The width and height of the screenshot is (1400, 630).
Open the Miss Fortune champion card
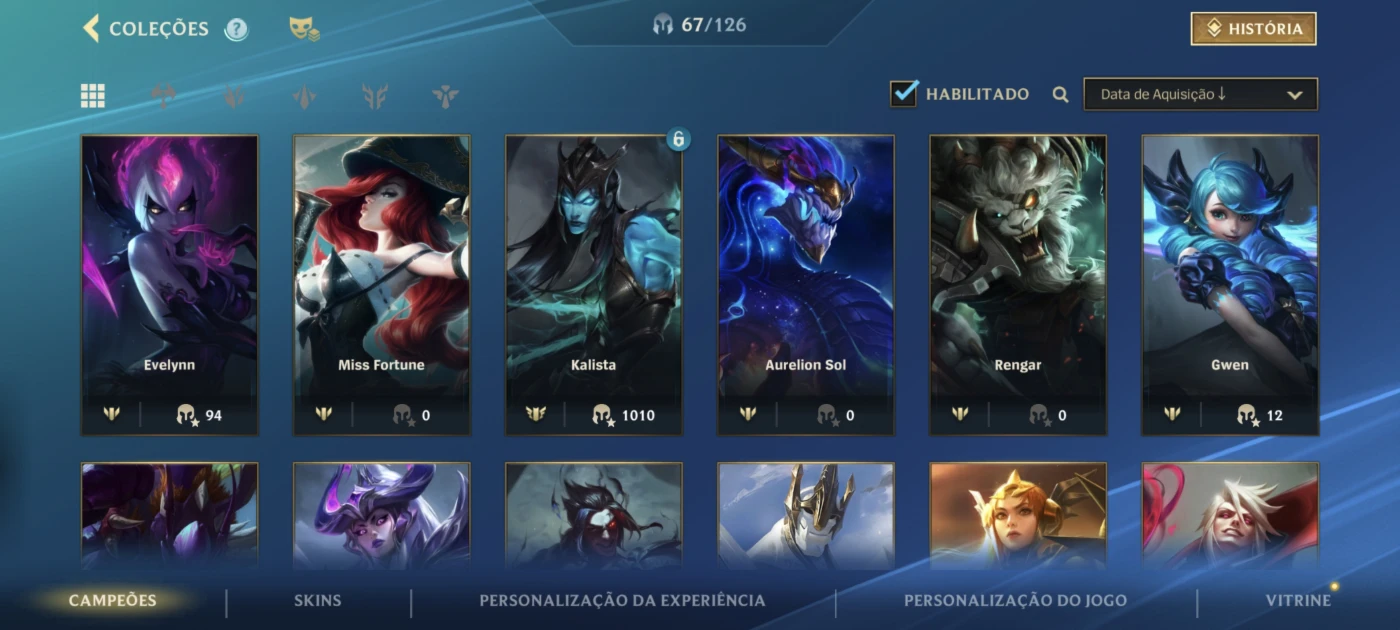(381, 285)
